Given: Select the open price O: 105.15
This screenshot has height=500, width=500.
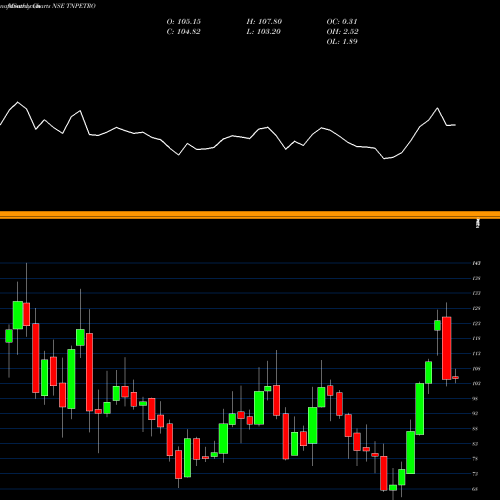Looking at the screenshot, I should [x=184, y=22].
